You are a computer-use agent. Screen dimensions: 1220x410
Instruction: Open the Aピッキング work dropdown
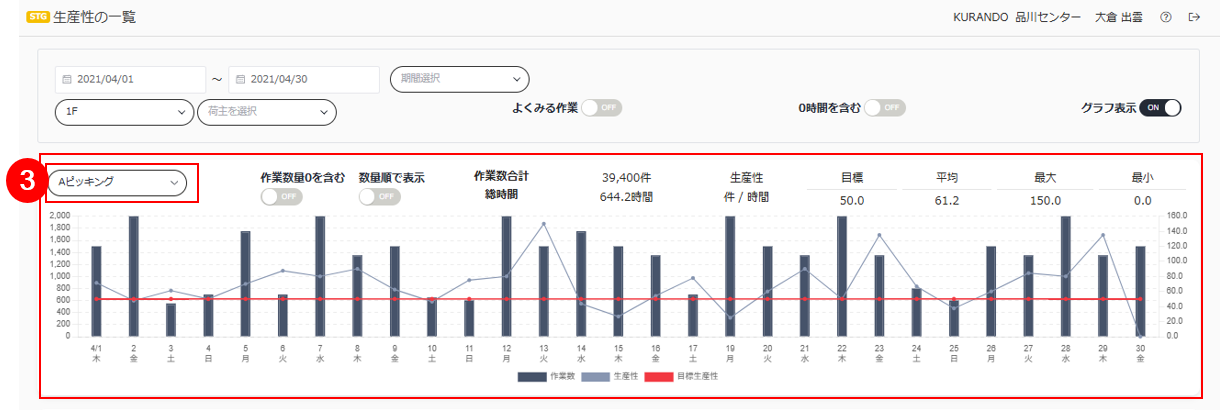(117, 182)
